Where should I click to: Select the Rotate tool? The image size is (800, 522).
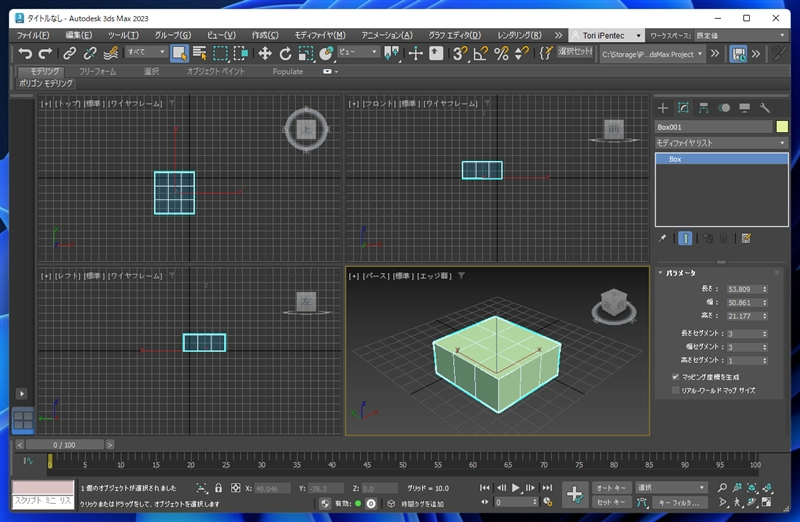tap(285, 53)
